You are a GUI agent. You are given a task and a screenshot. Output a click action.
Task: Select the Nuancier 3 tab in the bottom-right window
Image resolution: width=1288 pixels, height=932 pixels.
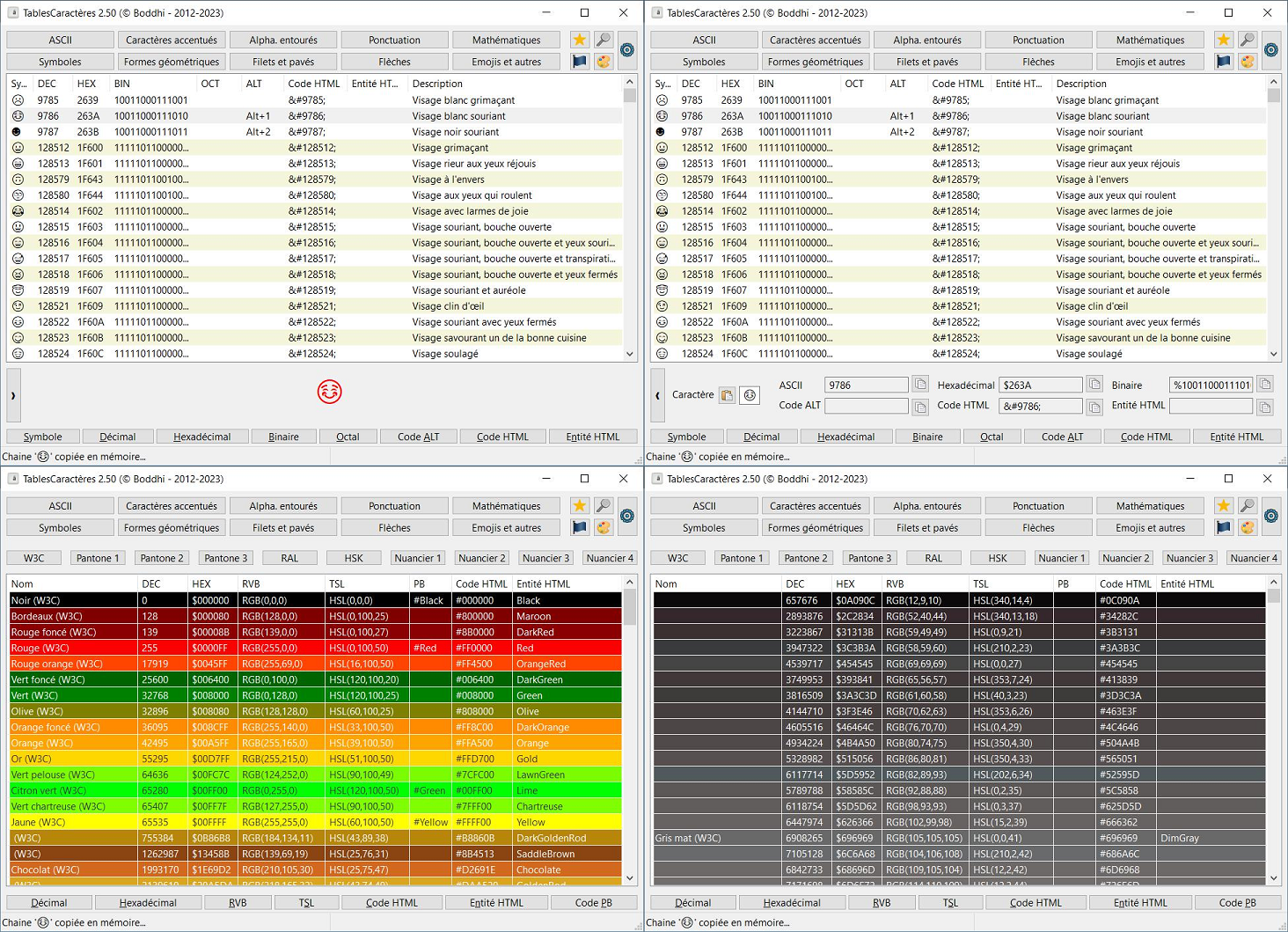click(1189, 558)
